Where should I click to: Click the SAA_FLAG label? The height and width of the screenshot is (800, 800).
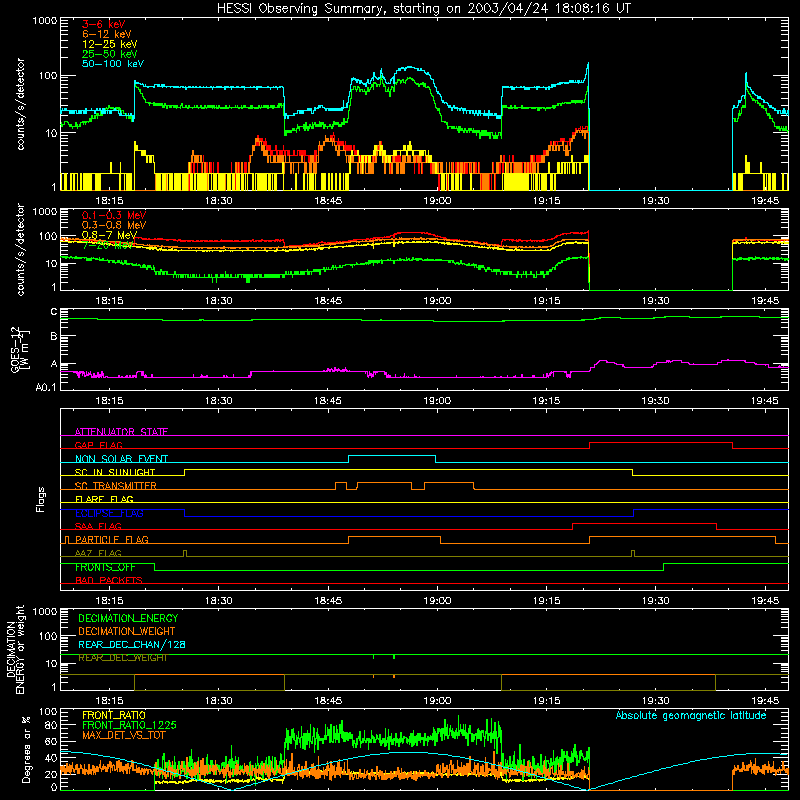pyautogui.click(x=98, y=526)
